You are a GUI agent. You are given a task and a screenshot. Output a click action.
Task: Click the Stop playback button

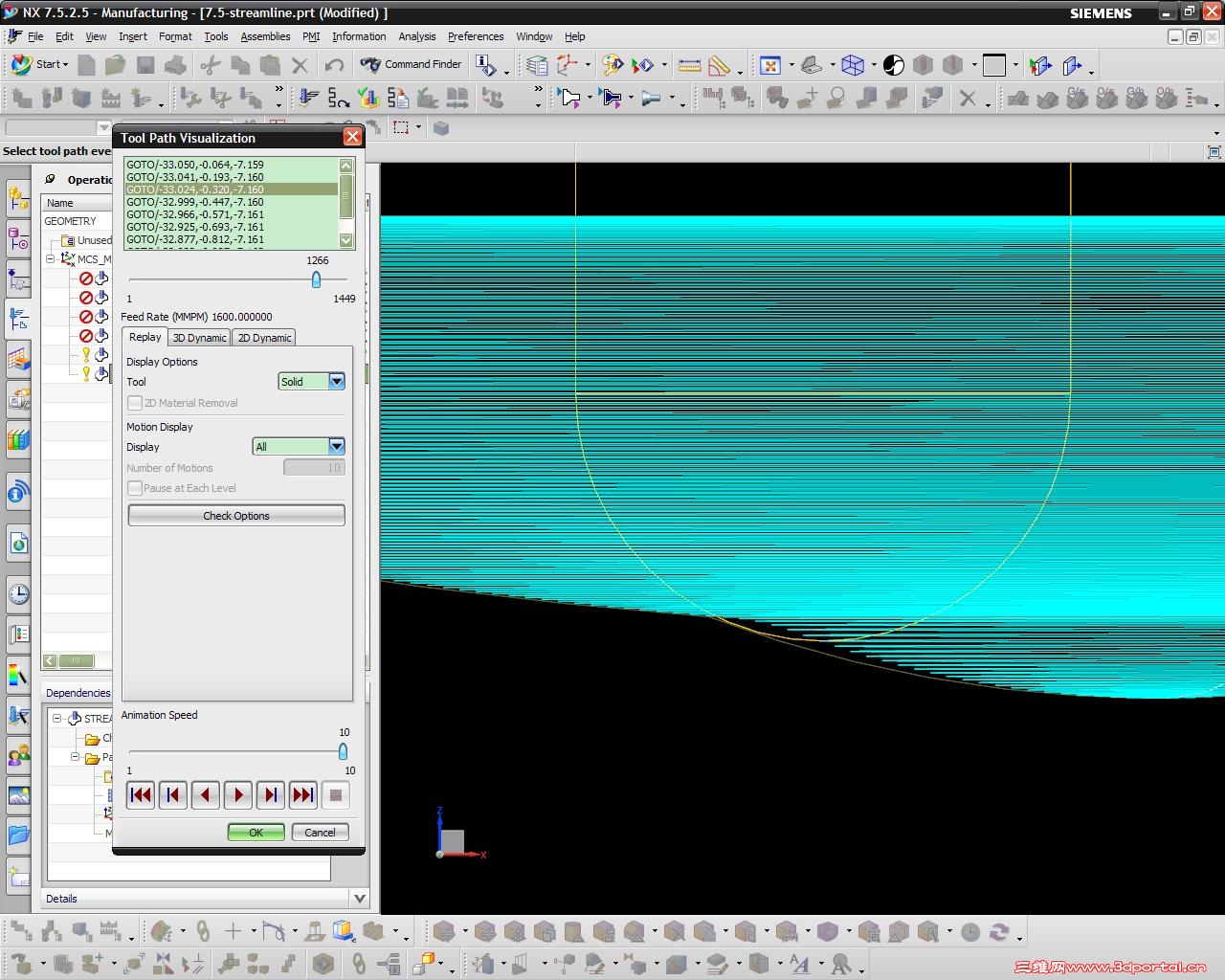[336, 794]
